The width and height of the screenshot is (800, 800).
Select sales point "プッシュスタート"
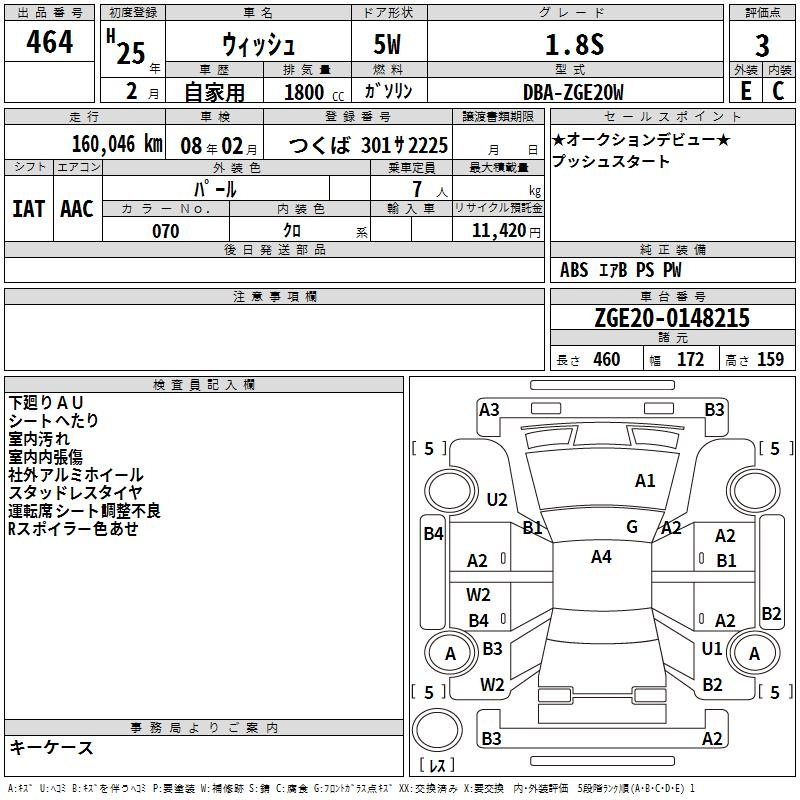point(611,161)
